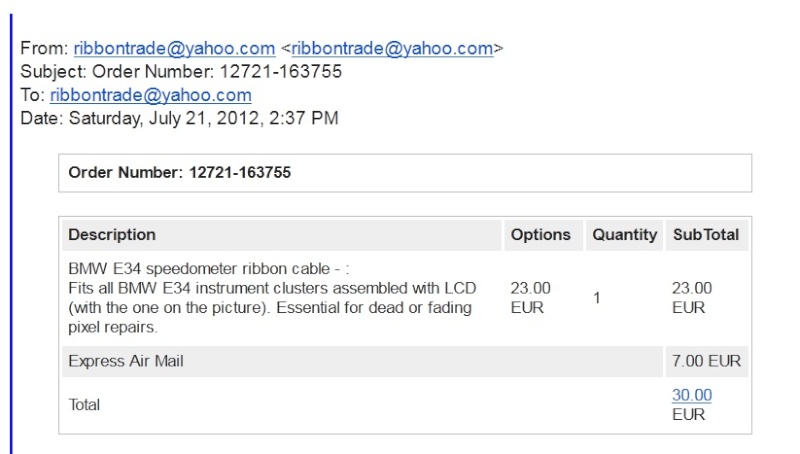Image resolution: width=800 pixels, height=454 pixels.
Task: Click the bold Order Number 12721-163755 box
Action: pos(405,173)
